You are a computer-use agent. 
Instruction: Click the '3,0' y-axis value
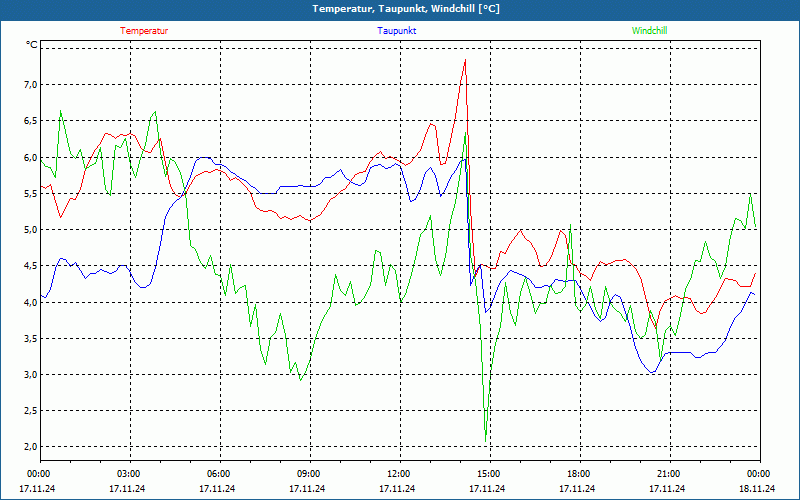(x=32, y=374)
